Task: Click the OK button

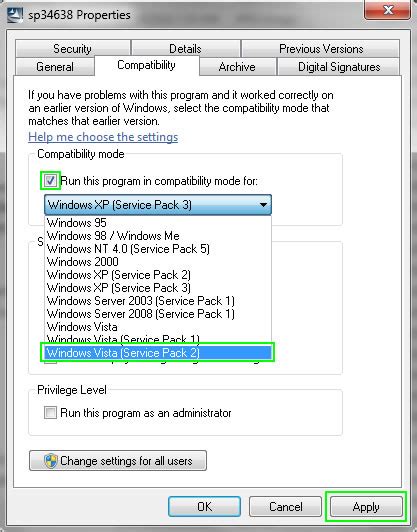Action: pyautogui.click(x=204, y=507)
